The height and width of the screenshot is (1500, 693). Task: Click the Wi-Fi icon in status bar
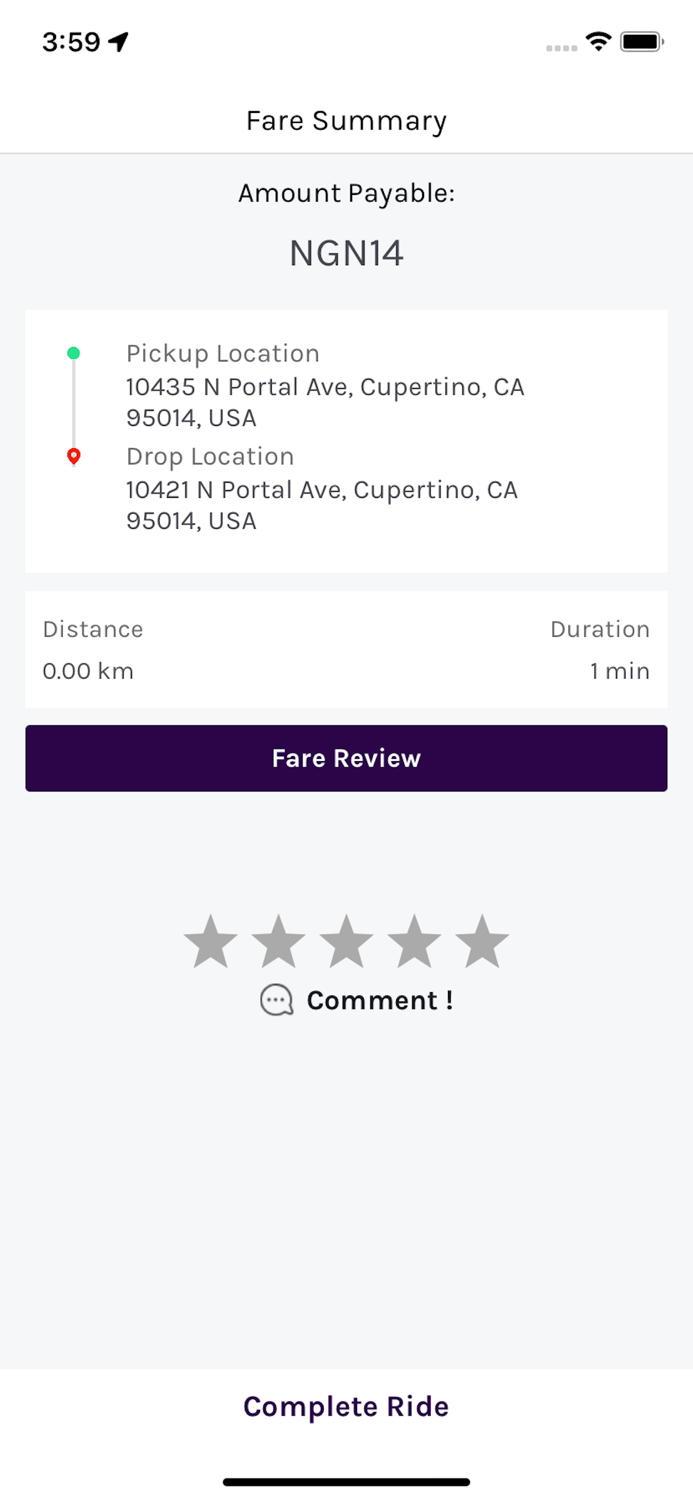click(x=598, y=42)
